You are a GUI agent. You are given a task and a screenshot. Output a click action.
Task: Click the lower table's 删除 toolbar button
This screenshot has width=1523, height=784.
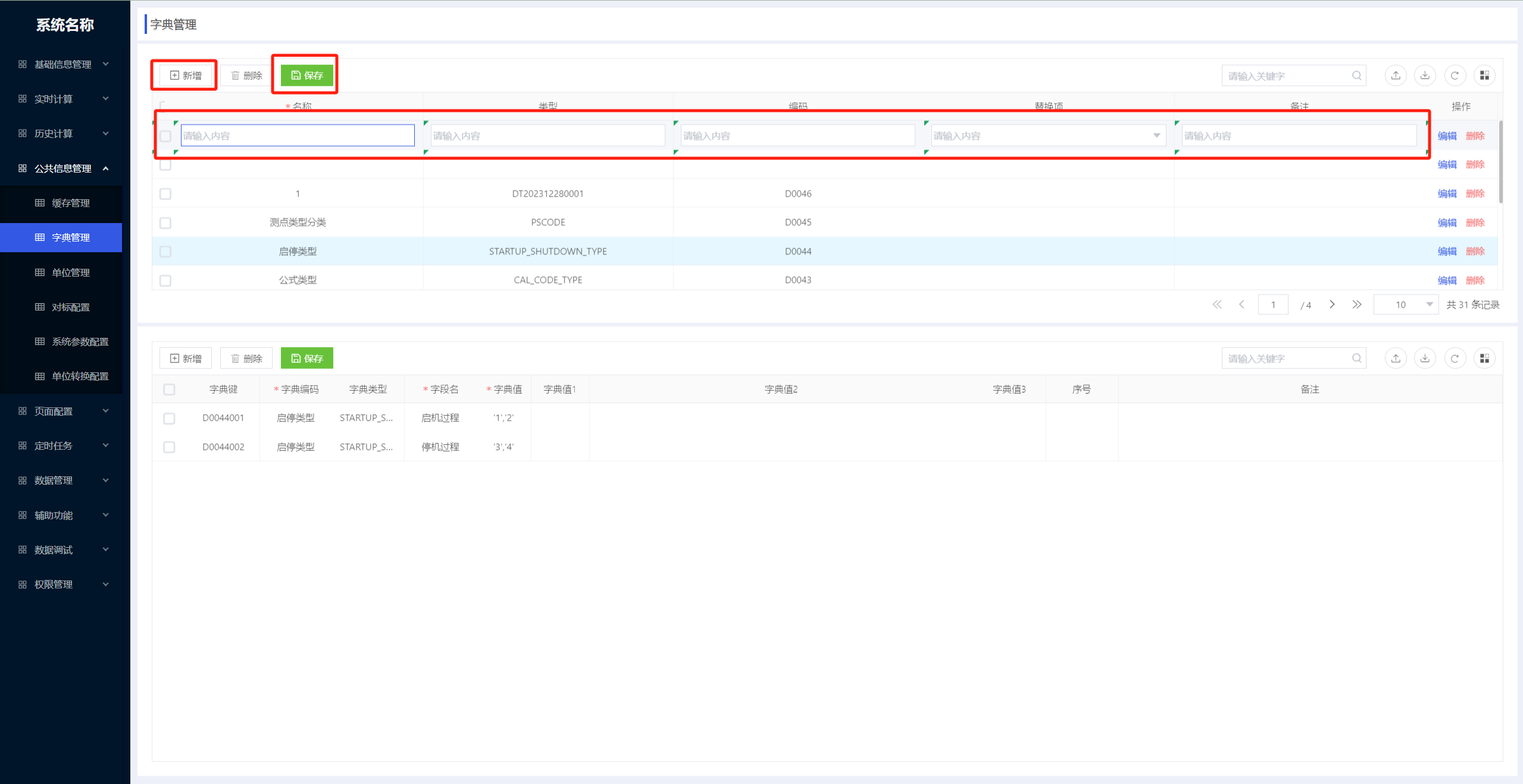pos(246,358)
